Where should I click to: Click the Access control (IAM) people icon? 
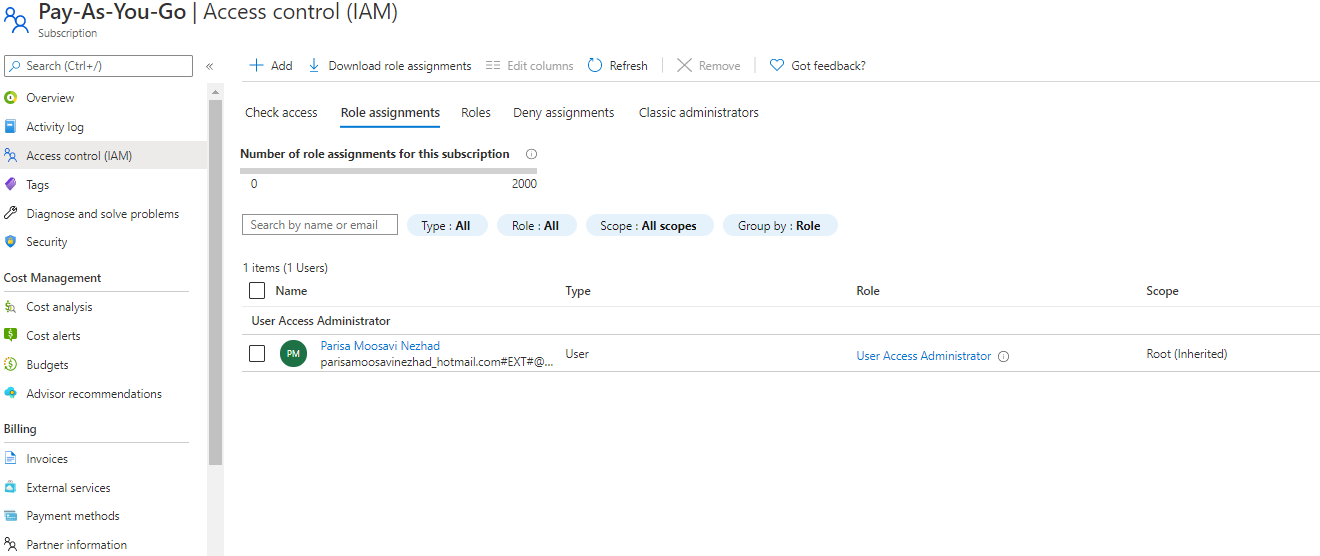tap(11, 156)
